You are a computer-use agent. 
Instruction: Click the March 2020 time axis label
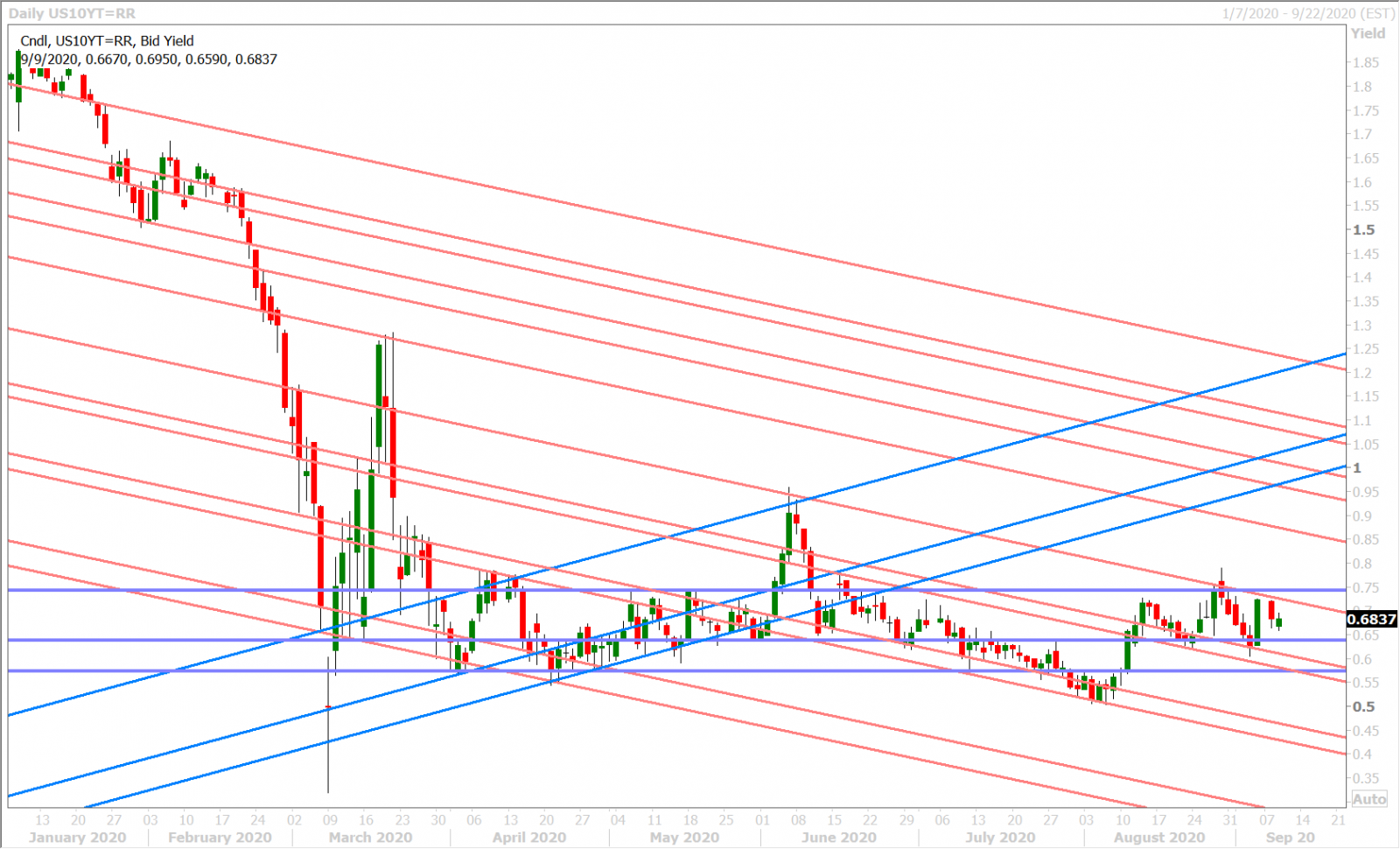(370, 837)
